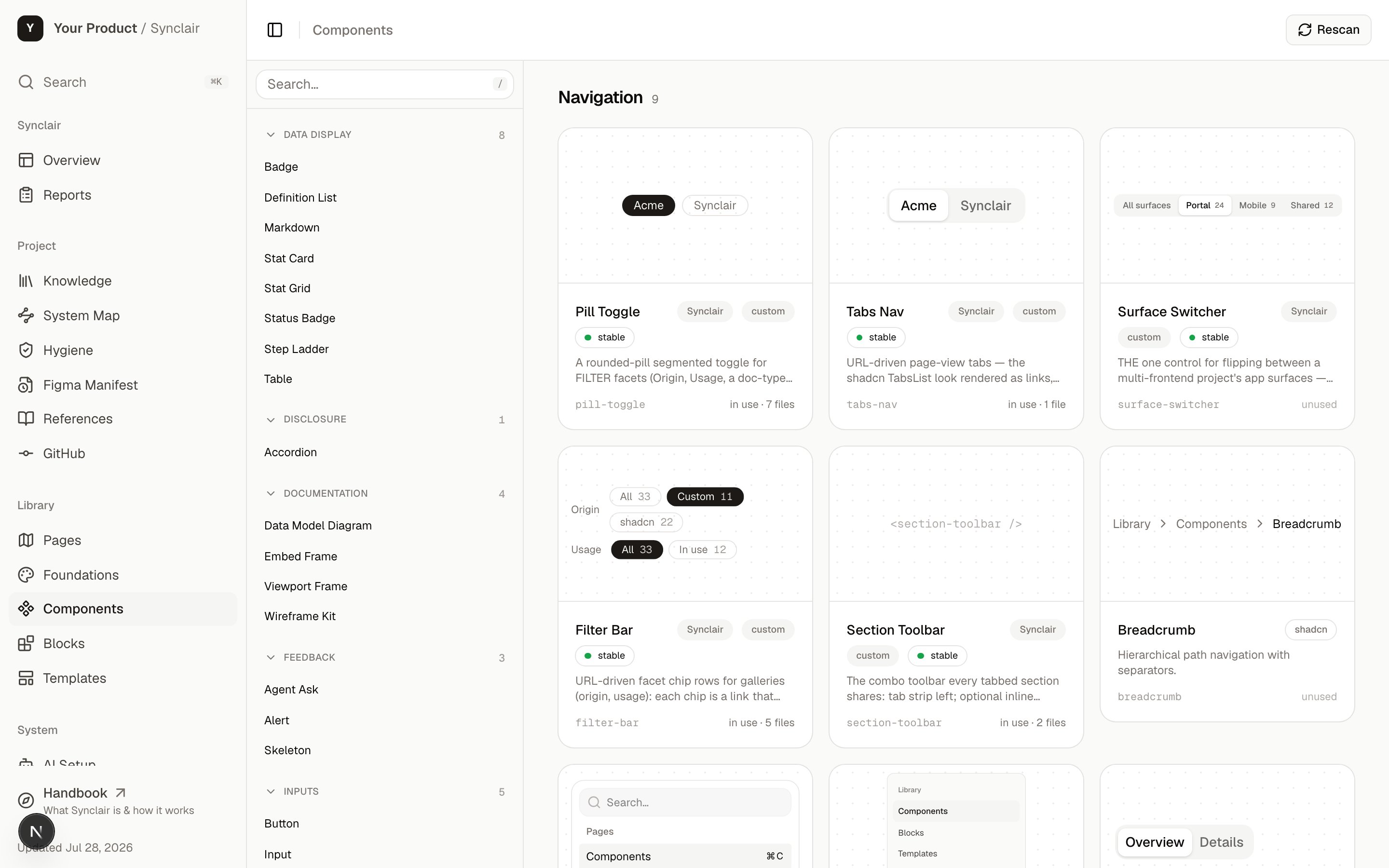
Task: Click Library in breadcrumb preview
Action: 1131,524
